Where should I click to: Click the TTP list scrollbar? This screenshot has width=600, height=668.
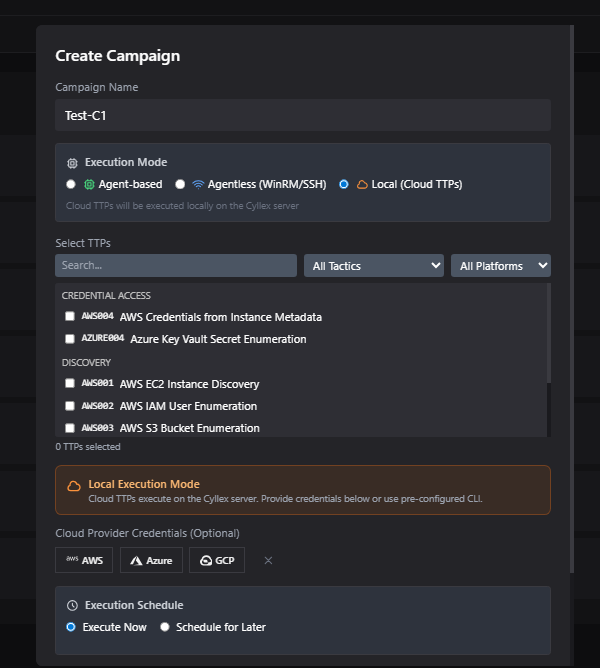[549, 333]
